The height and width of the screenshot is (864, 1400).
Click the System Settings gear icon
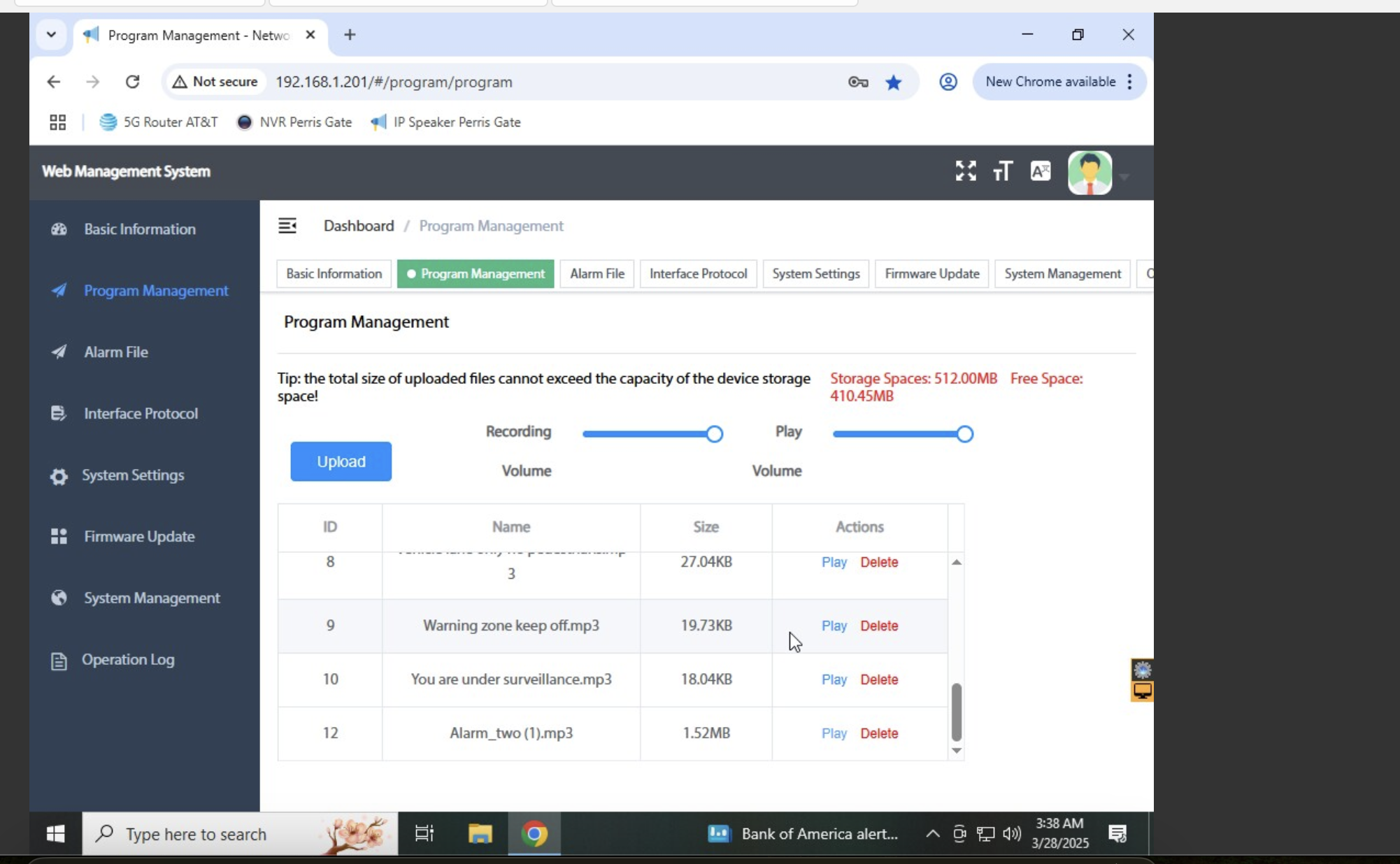tap(59, 476)
